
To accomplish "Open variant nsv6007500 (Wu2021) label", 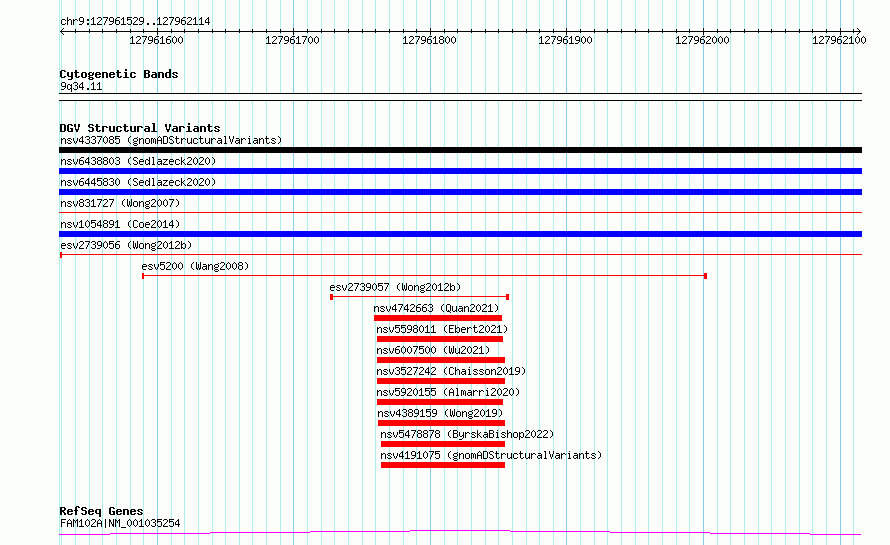I will pos(433,350).
